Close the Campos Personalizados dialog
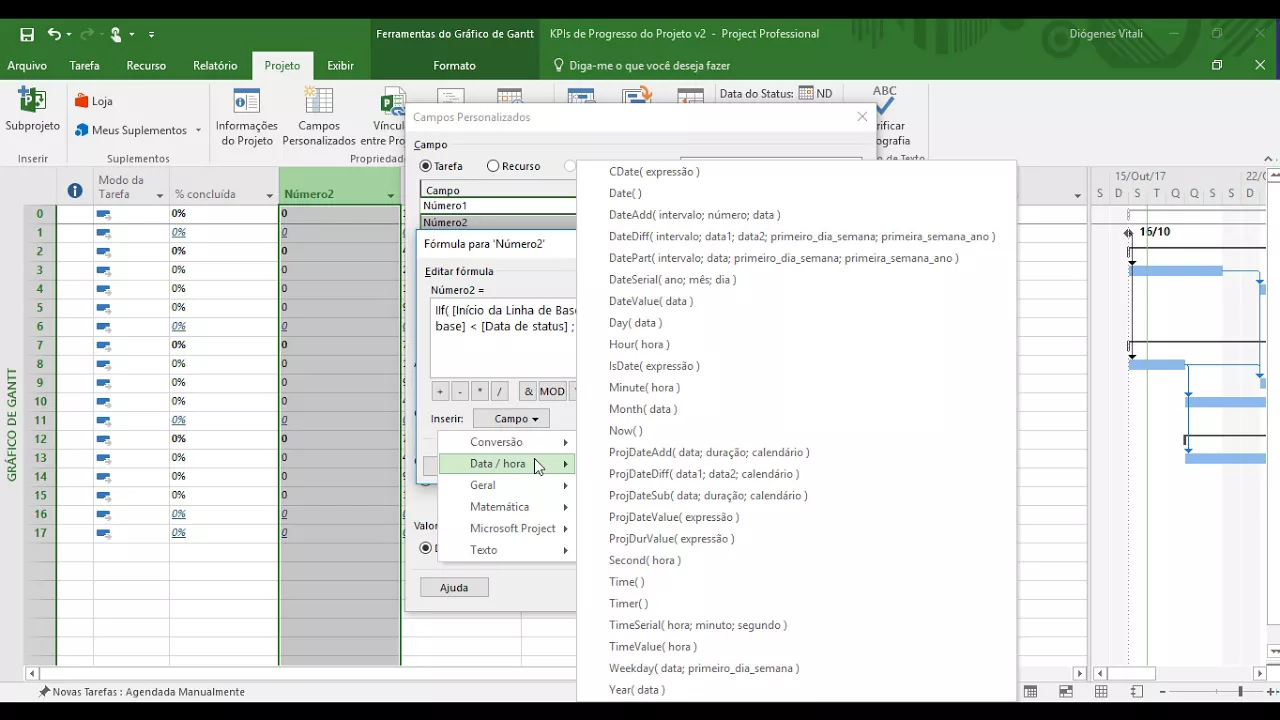1280x720 pixels. [862, 117]
